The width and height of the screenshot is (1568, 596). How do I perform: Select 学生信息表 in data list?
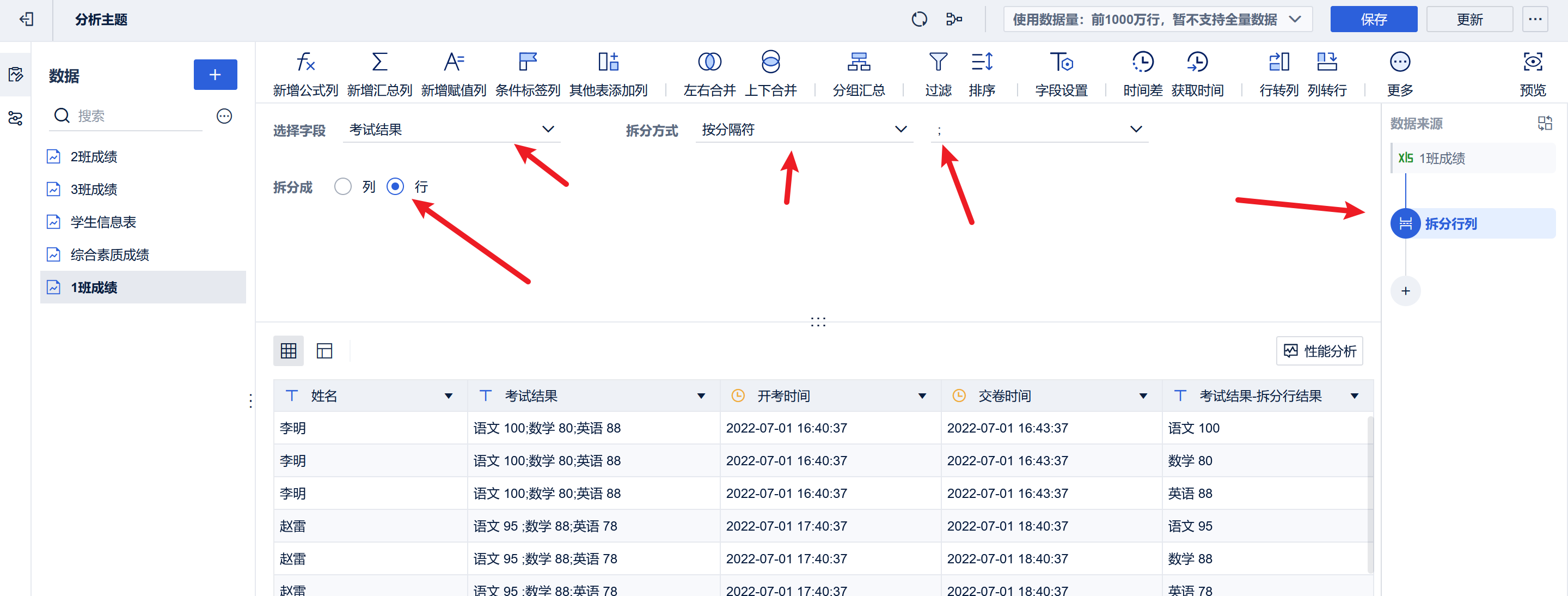[103, 222]
